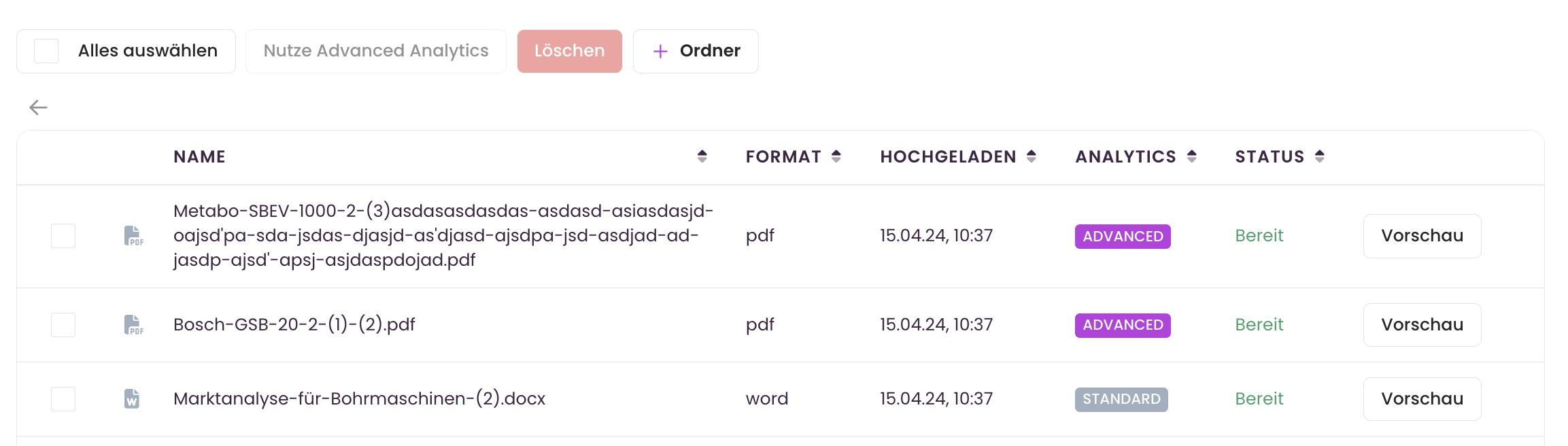Click the PDF icon for Metabo-SBEV file

coord(133,236)
